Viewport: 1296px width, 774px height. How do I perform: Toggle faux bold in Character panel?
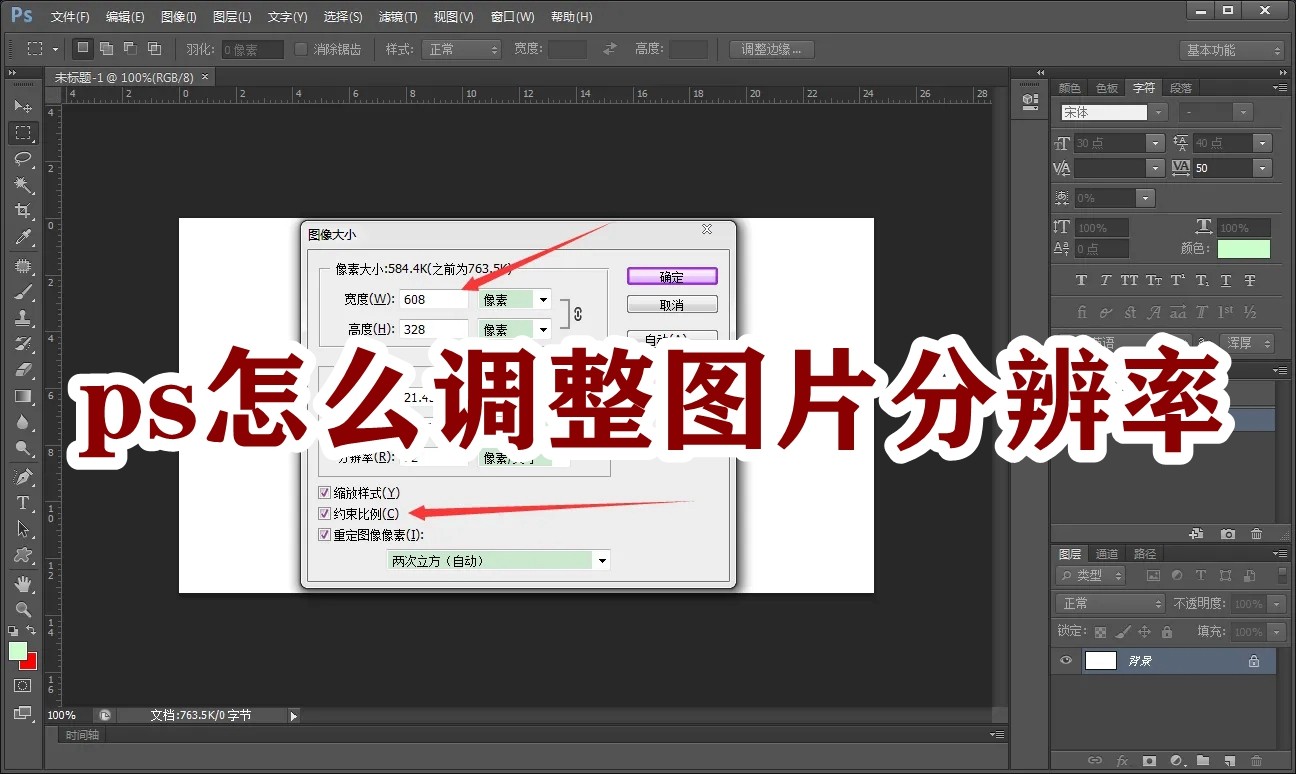pos(1081,281)
